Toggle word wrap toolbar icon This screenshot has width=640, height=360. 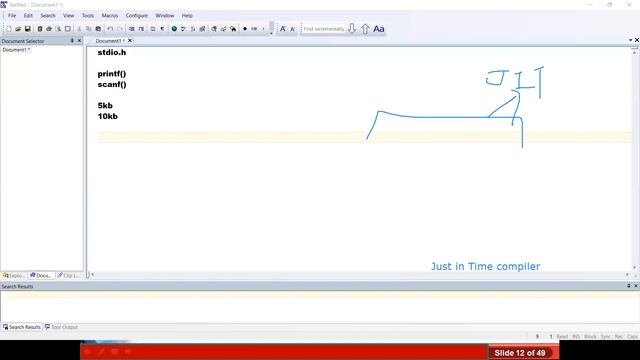tap(153, 29)
